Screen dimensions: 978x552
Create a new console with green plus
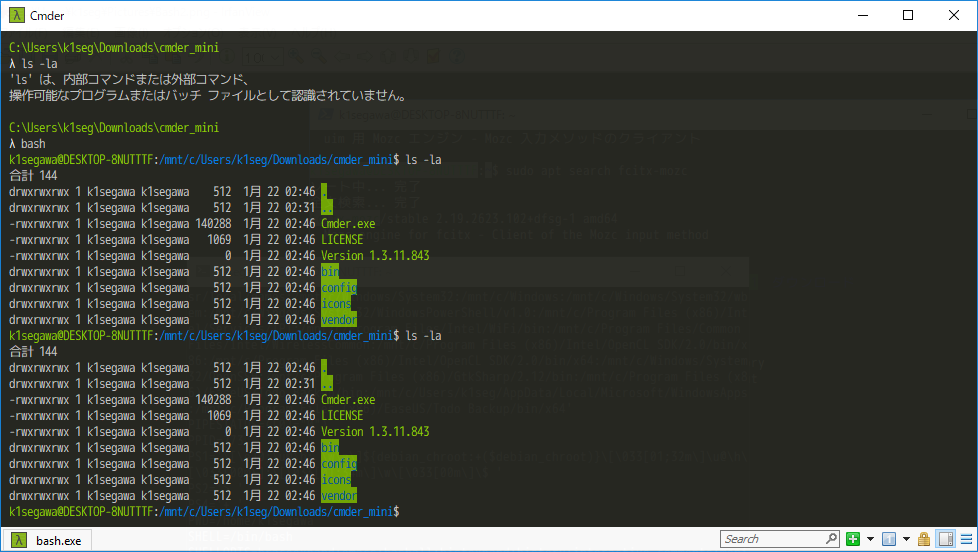[853, 539]
